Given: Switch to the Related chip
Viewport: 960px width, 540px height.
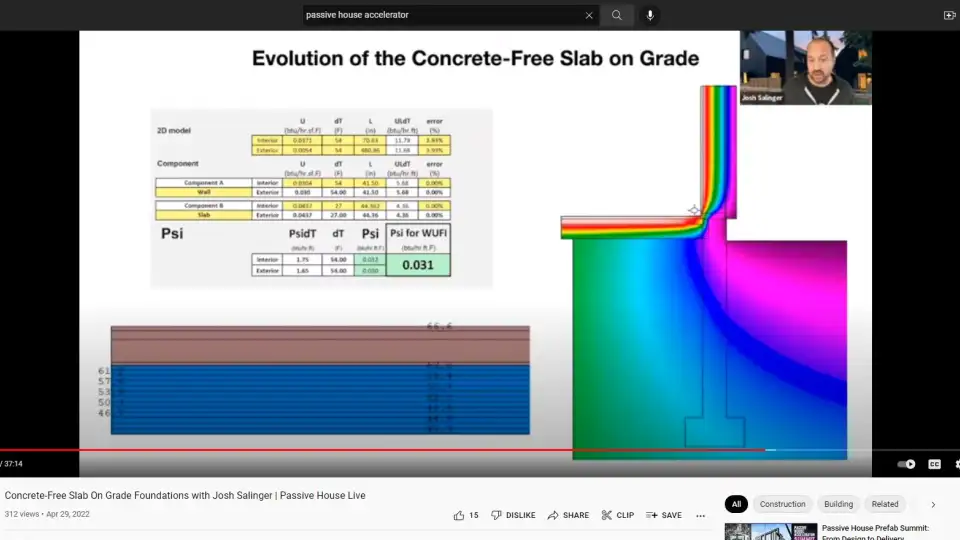Looking at the screenshot, I should 884,505.
